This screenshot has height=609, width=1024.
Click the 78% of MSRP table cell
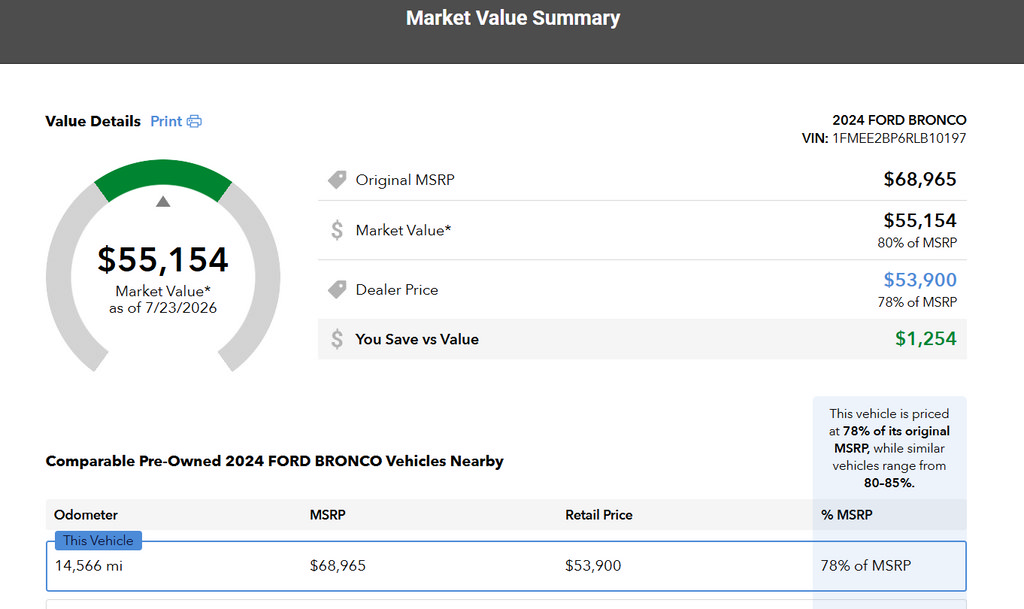coord(865,565)
